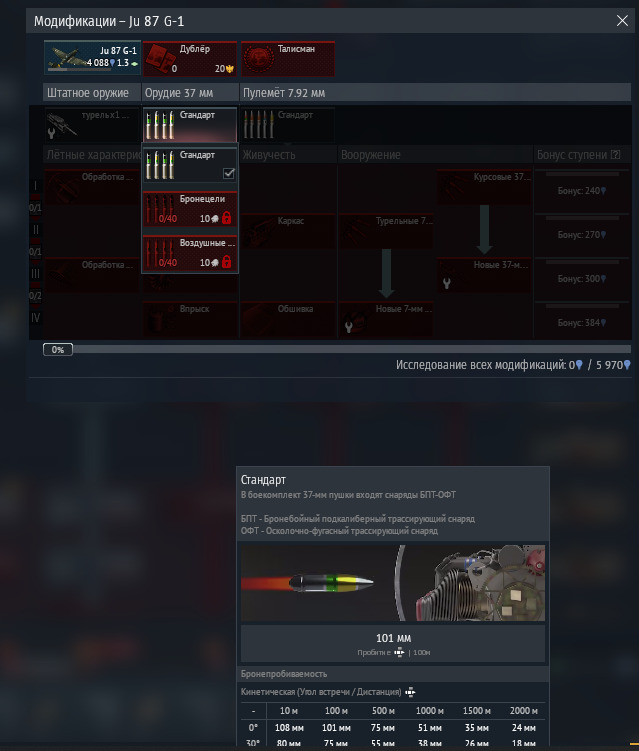Image resolution: width=639 pixels, height=751 pixels.
Task: Open the Дублёр backup vehicle item
Action: [189, 57]
